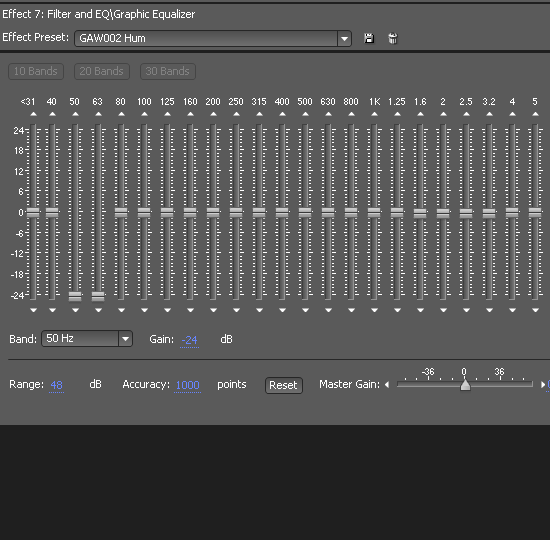Click the 50 band slider handle
The image size is (550, 540).
pos(75,296)
